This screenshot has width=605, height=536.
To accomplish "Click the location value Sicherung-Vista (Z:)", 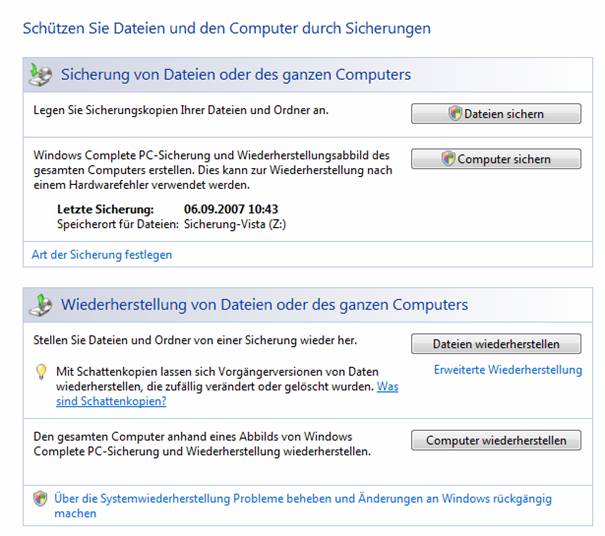I will pyautogui.click(x=235, y=224).
